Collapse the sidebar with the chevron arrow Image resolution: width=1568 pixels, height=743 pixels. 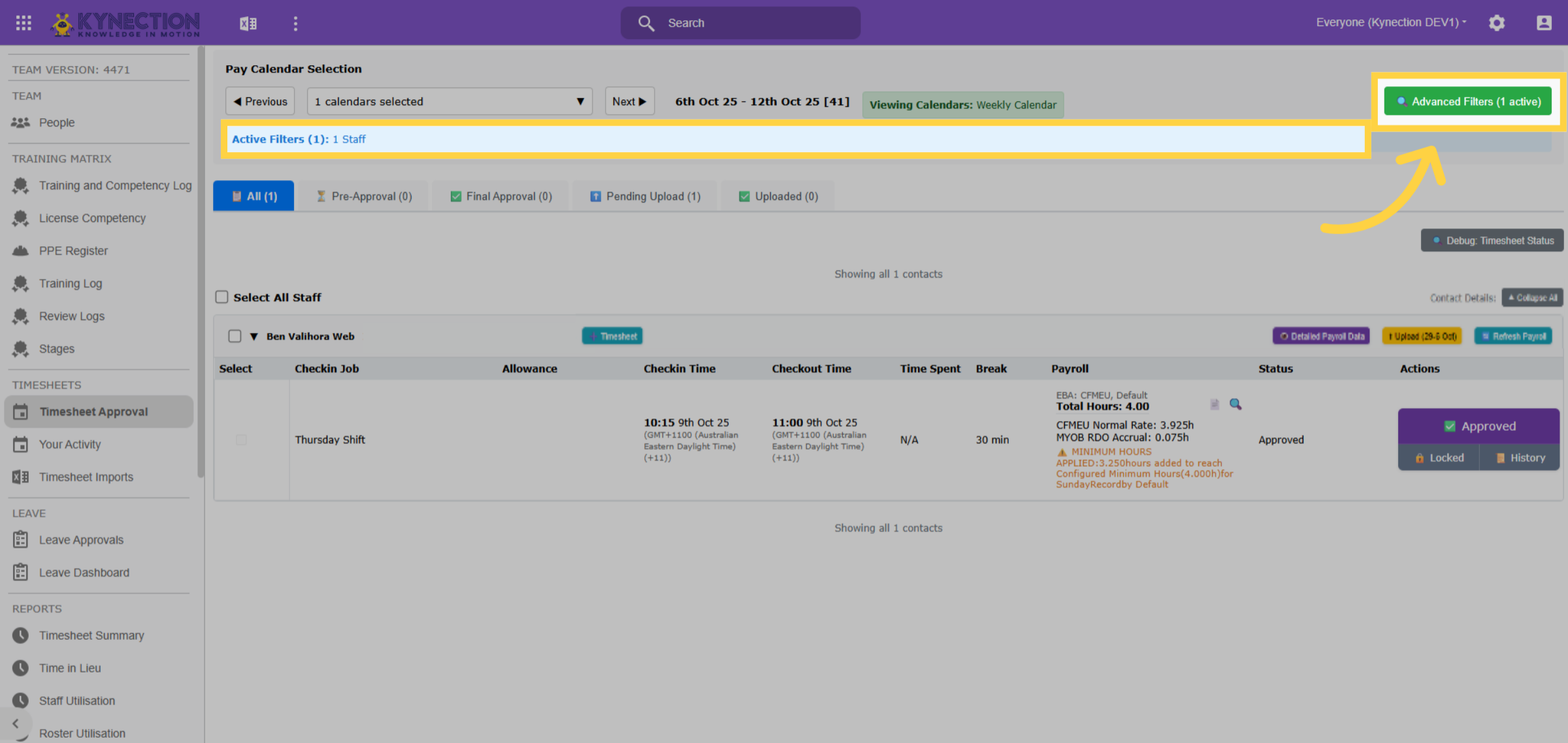click(x=16, y=723)
